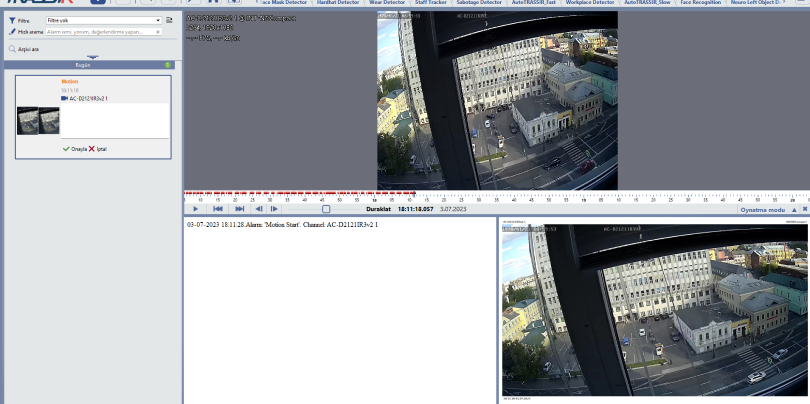Step one frame backward
The height and width of the screenshot is (404, 810).
tap(259, 209)
